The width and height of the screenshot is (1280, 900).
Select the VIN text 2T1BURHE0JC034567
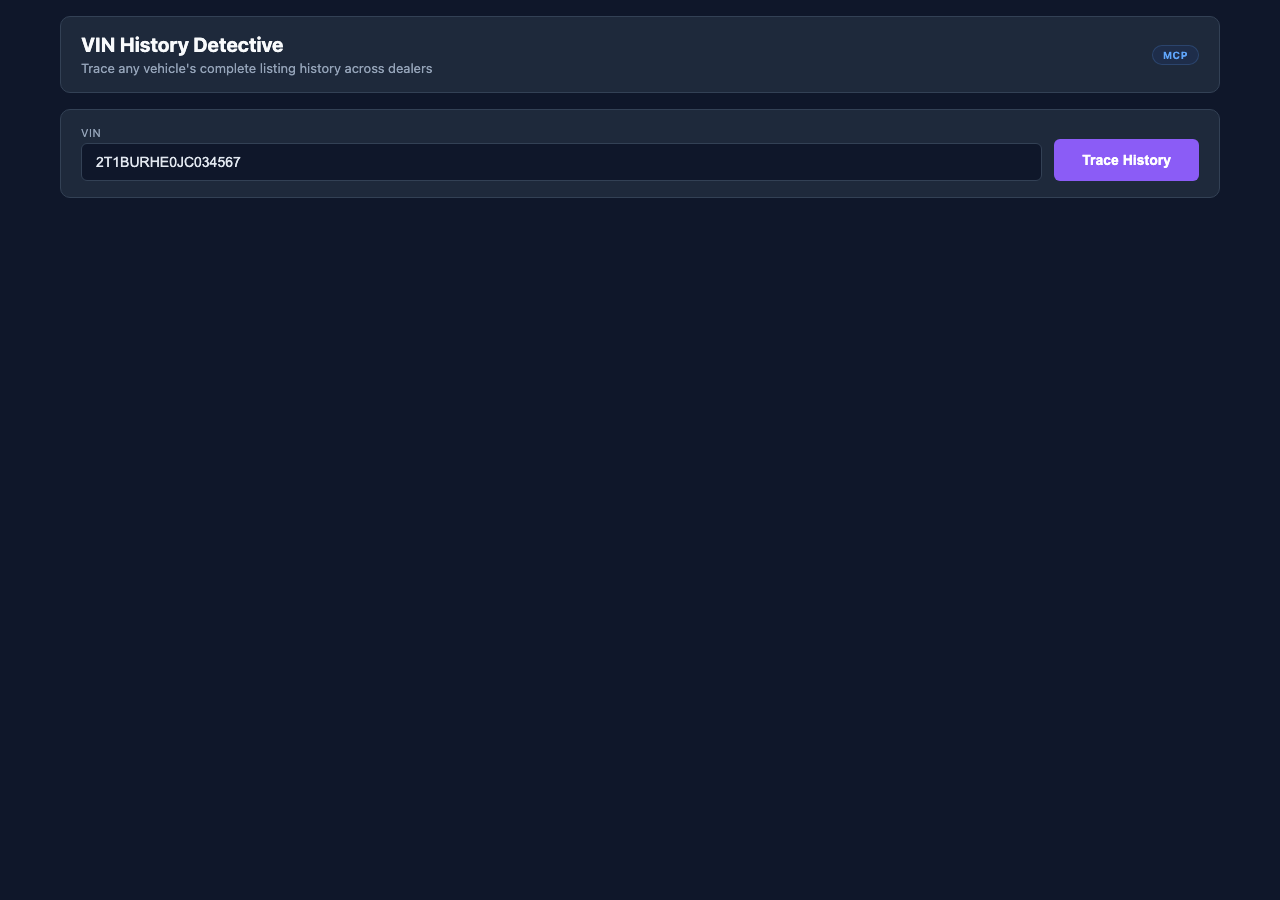point(167,161)
